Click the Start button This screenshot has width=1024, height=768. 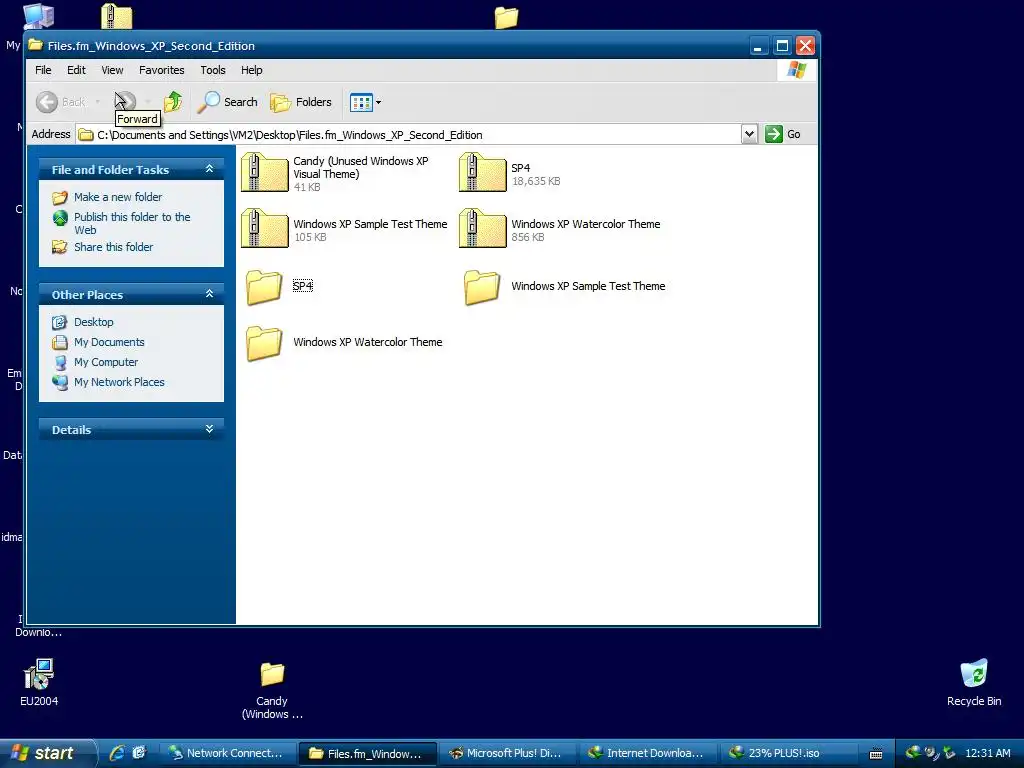pos(46,753)
